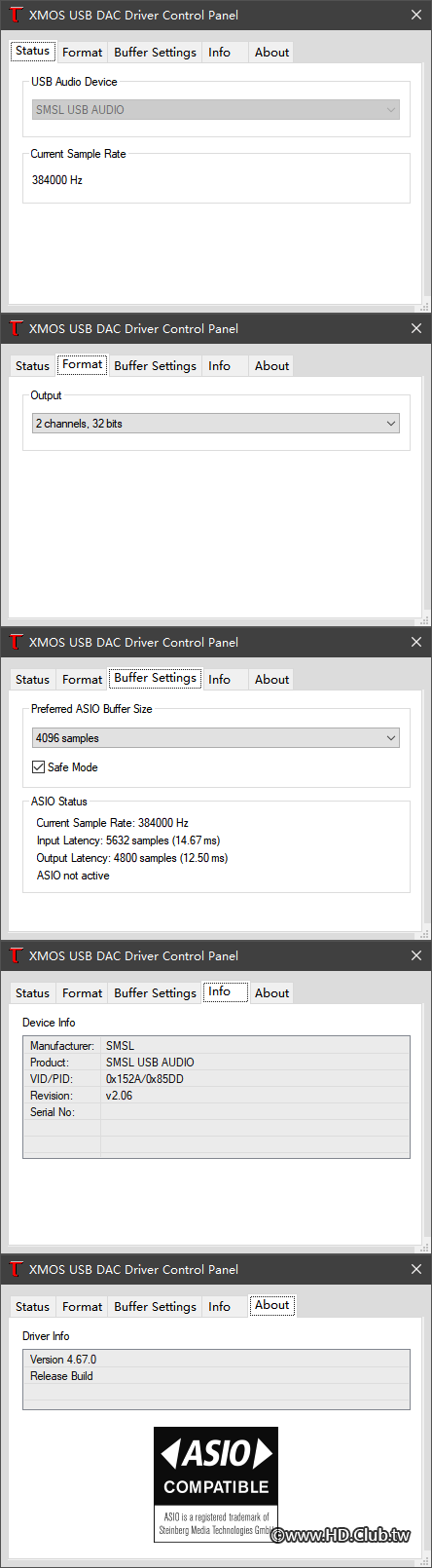Click the XMOS logo icon in Device Info window
432x1568 pixels.
(x=16, y=956)
